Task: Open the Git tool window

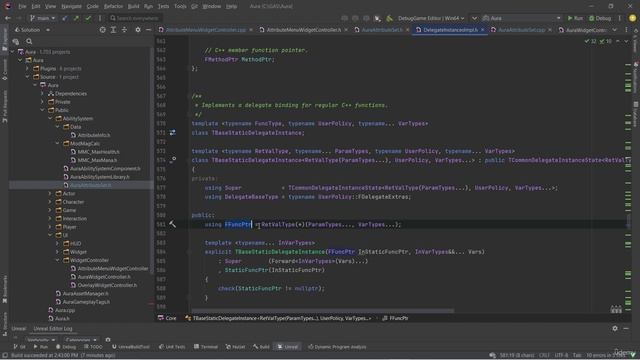Action: [20, 347]
